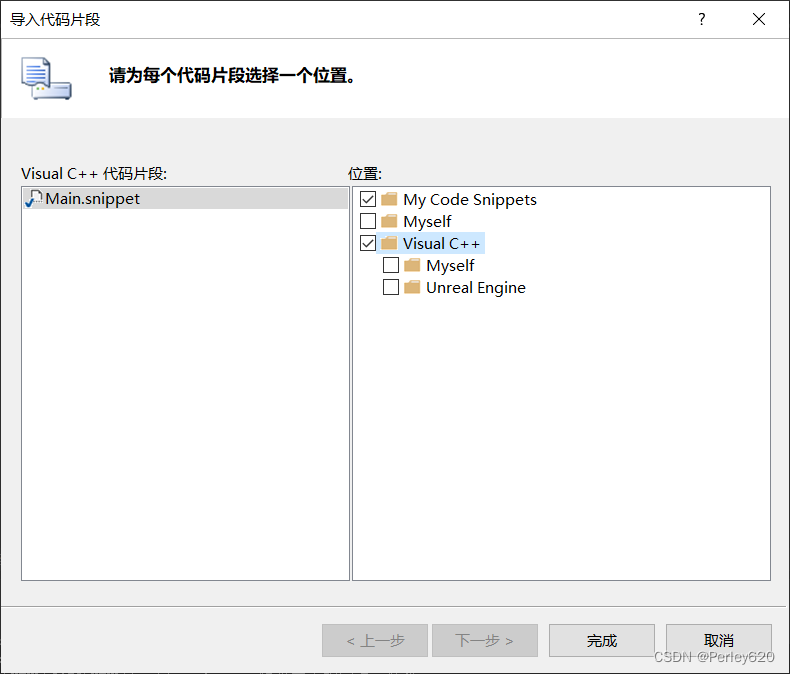Click the disabled 上一步 button
Screen dimensions: 790x674
(375, 640)
